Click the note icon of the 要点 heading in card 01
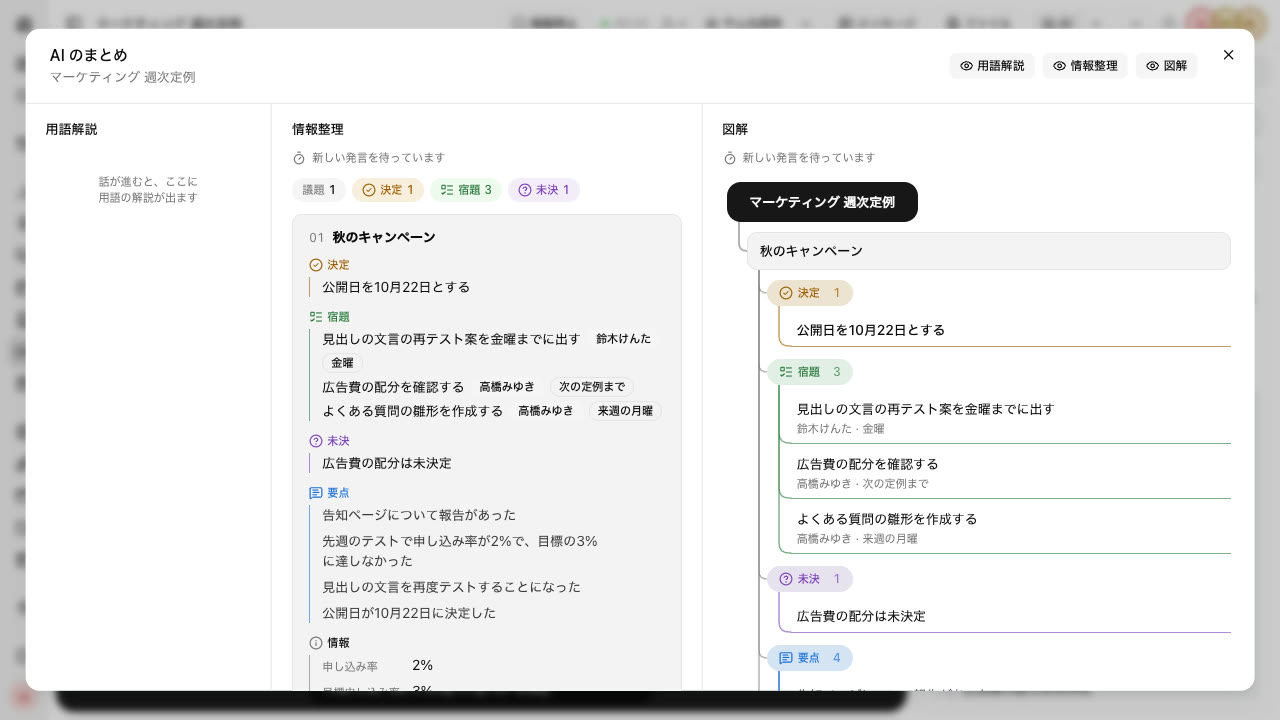 coord(316,493)
